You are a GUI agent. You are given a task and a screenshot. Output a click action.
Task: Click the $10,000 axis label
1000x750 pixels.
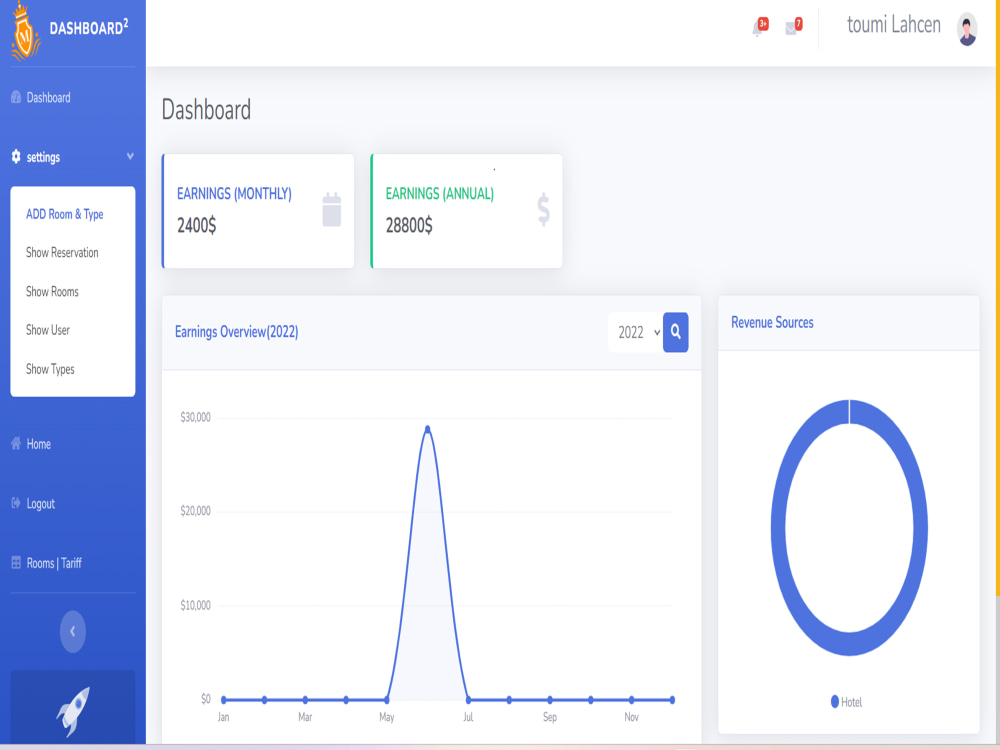tap(195, 605)
